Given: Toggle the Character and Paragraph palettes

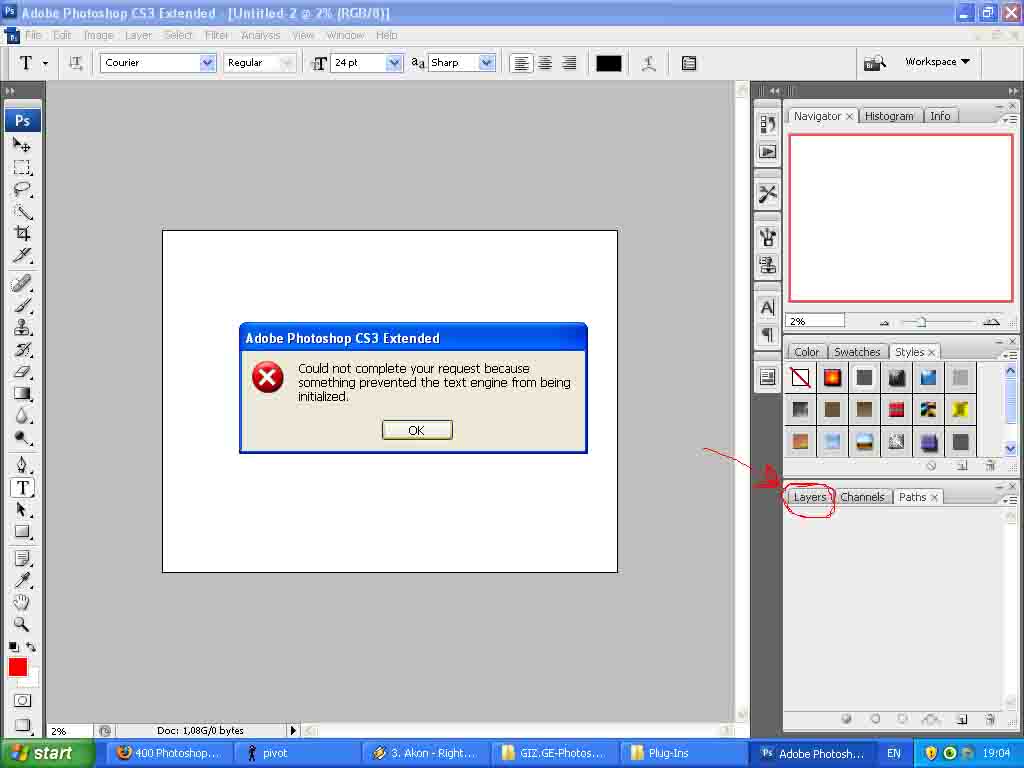Looking at the screenshot, I should pyautogui.click(x=688, y=63).
